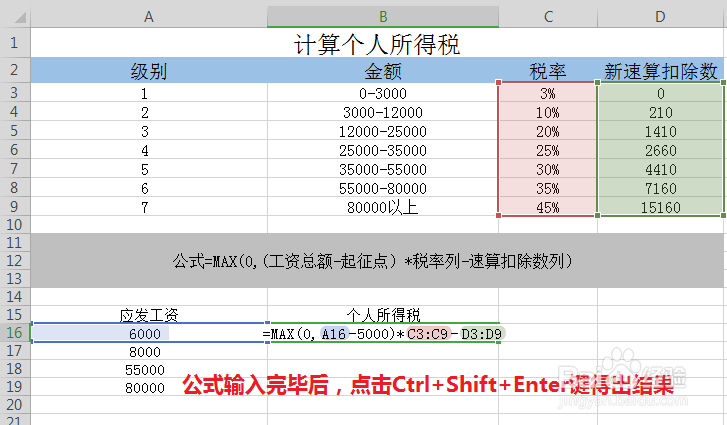Select the deduction cell 4410
This screenshot has height=425, width=727.
tap(660, 169)
